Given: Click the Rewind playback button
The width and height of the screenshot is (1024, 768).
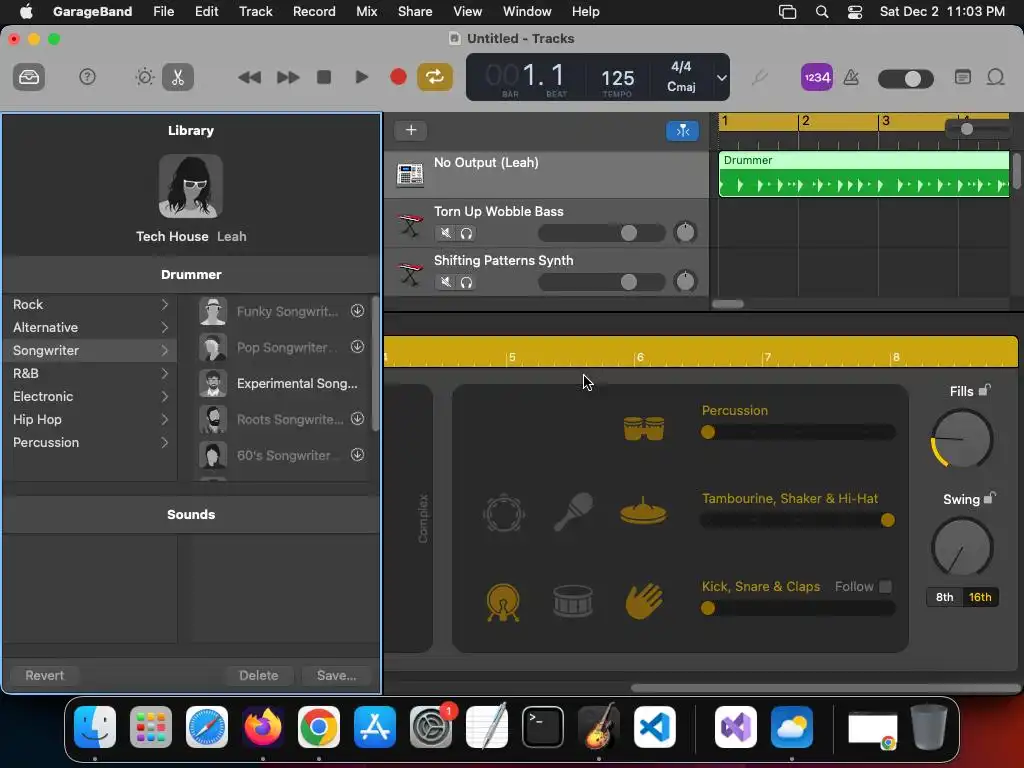Looking at the screenshot, I should tap(249, 77).
